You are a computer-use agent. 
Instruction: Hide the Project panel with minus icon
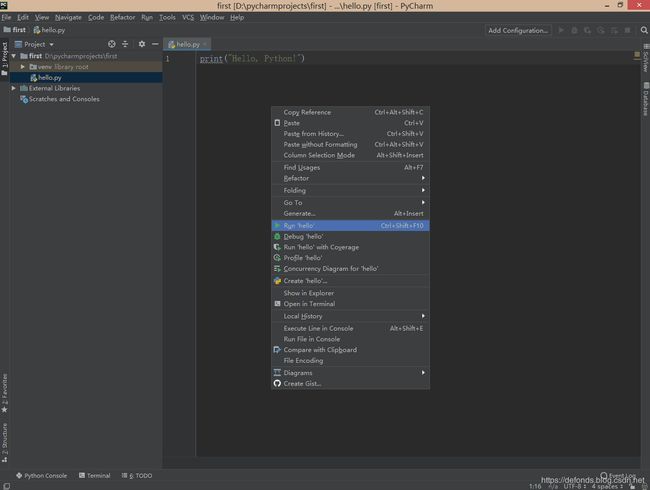click(x=155, y=44)
